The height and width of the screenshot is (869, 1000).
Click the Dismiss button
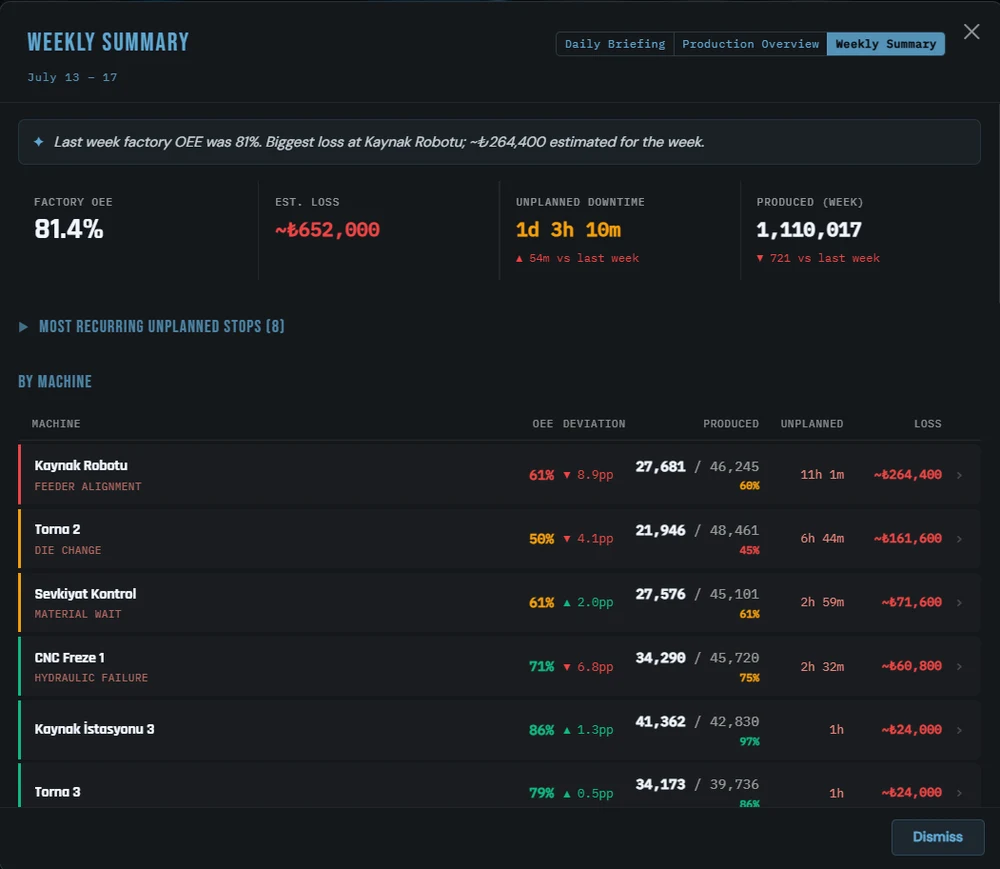[x=938, y=836]
